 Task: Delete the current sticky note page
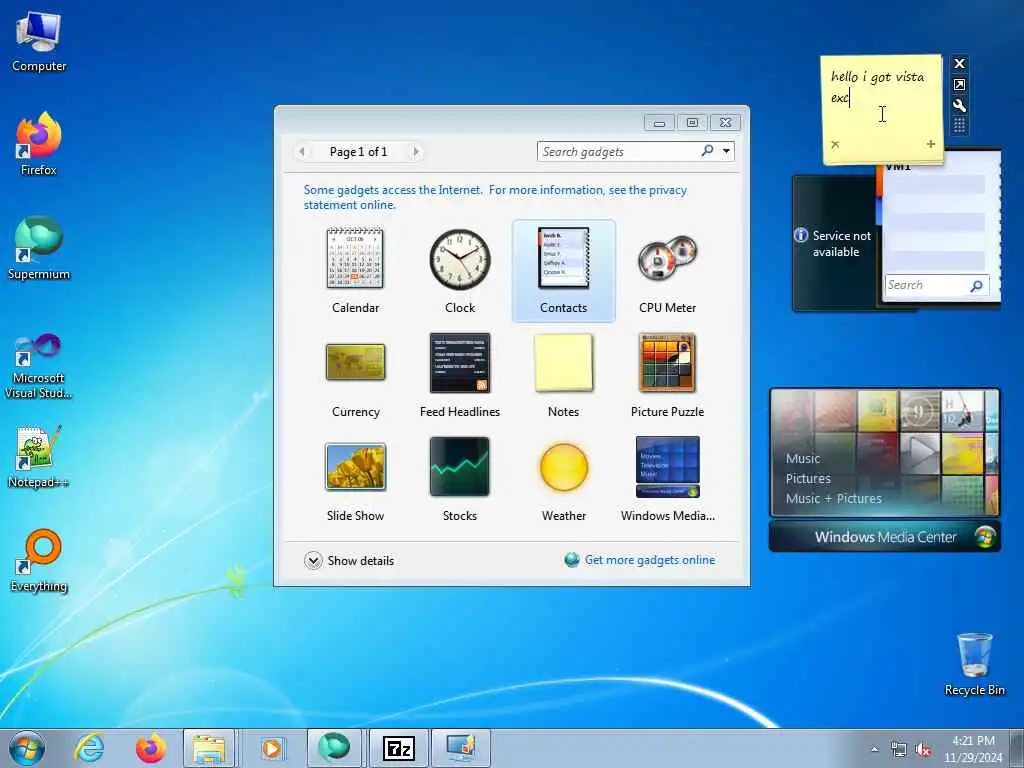click(835, 144)
